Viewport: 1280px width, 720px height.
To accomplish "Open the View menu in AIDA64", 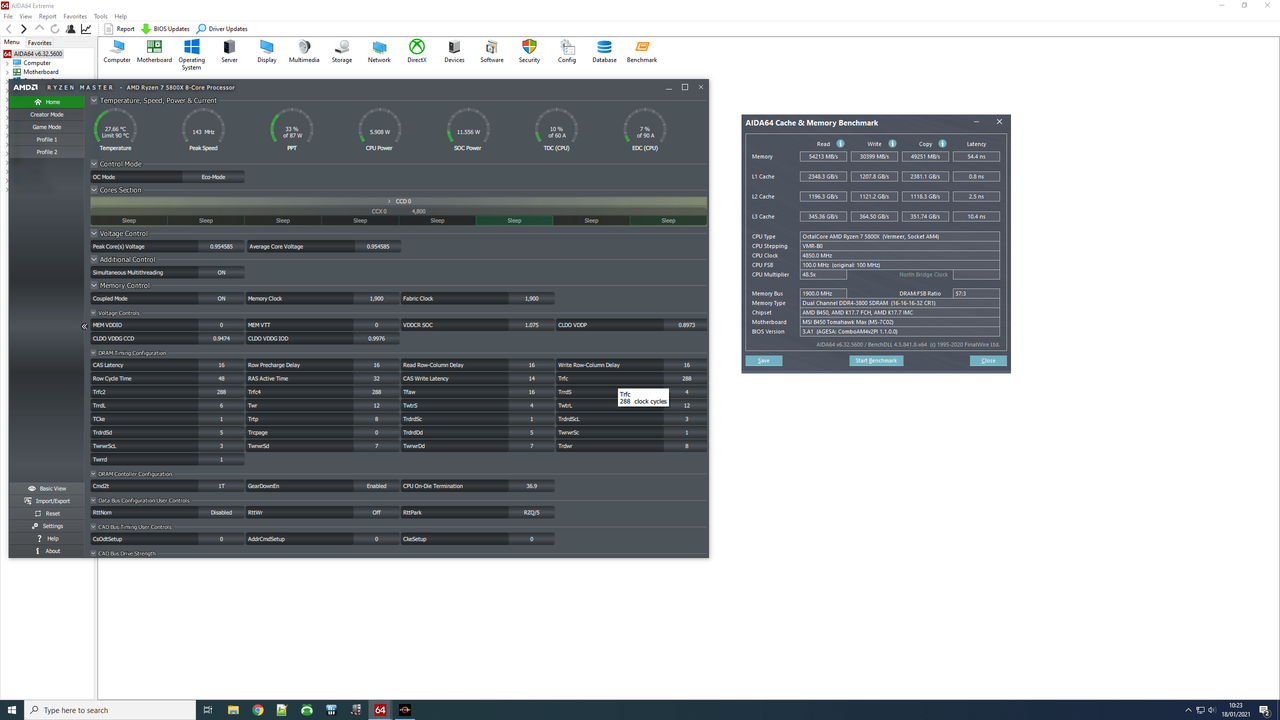I will 26,17.
